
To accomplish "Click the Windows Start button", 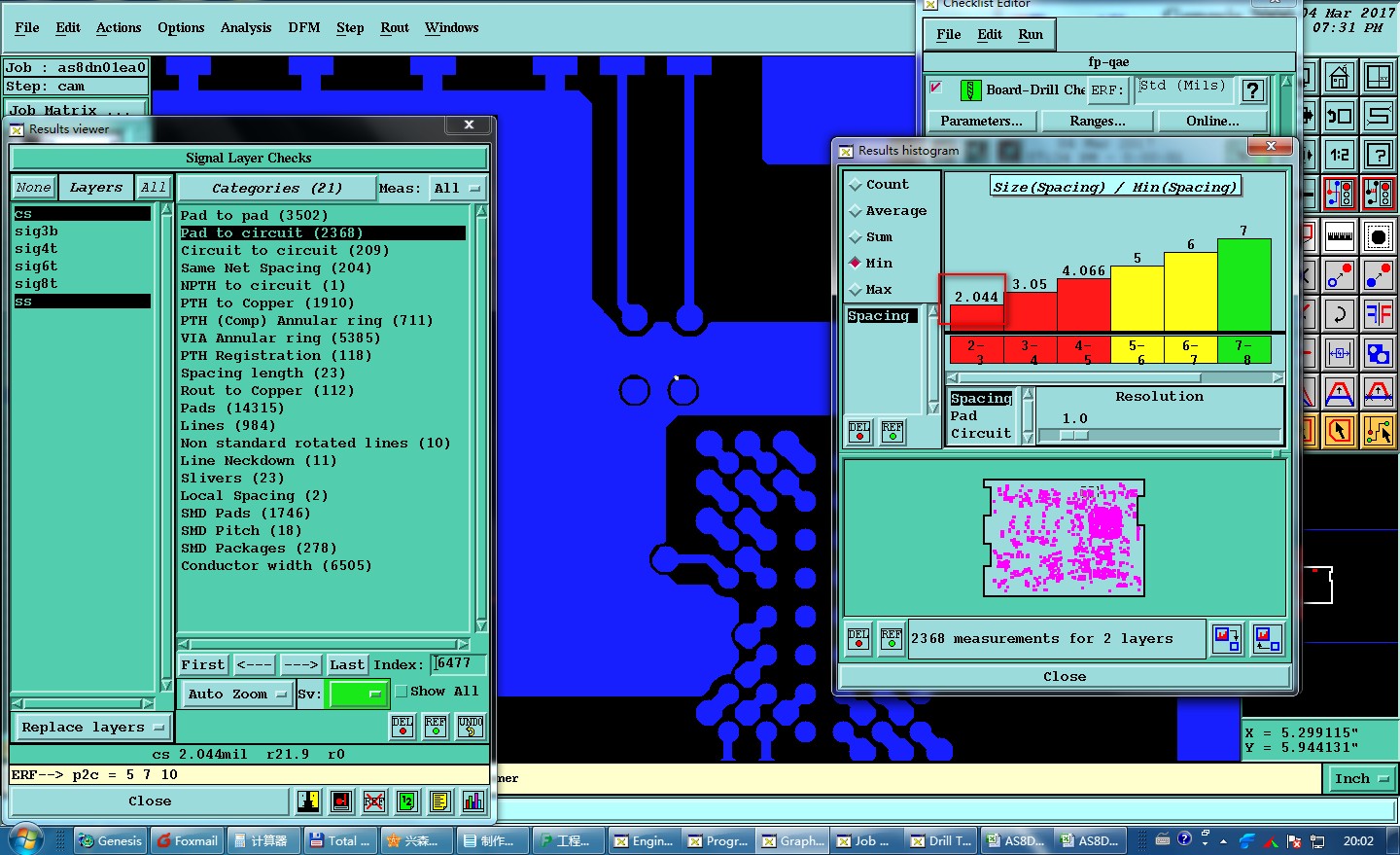I will 25,838.
